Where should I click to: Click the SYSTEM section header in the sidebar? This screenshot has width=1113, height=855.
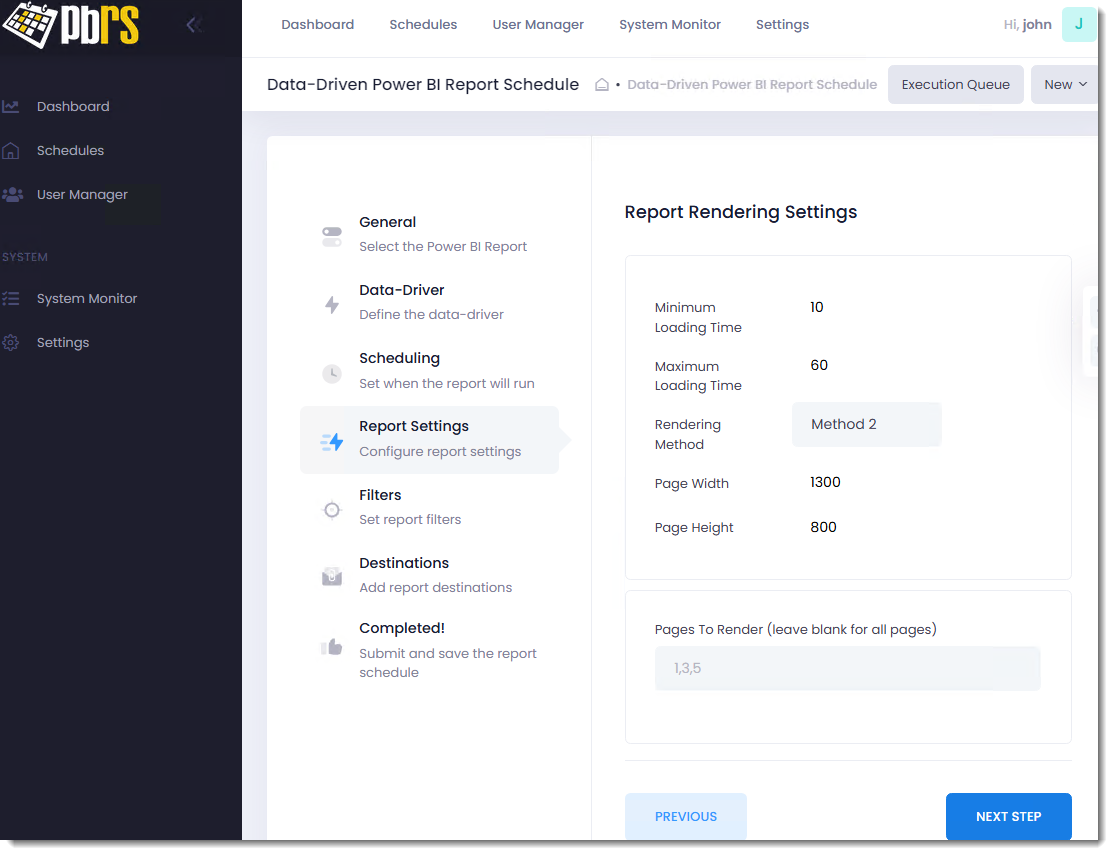coord(25,257)
